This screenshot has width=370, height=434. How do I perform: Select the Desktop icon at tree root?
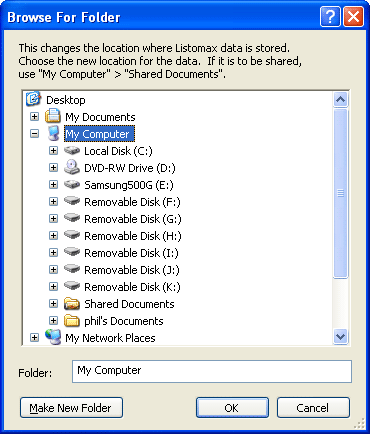coord(33,99)
